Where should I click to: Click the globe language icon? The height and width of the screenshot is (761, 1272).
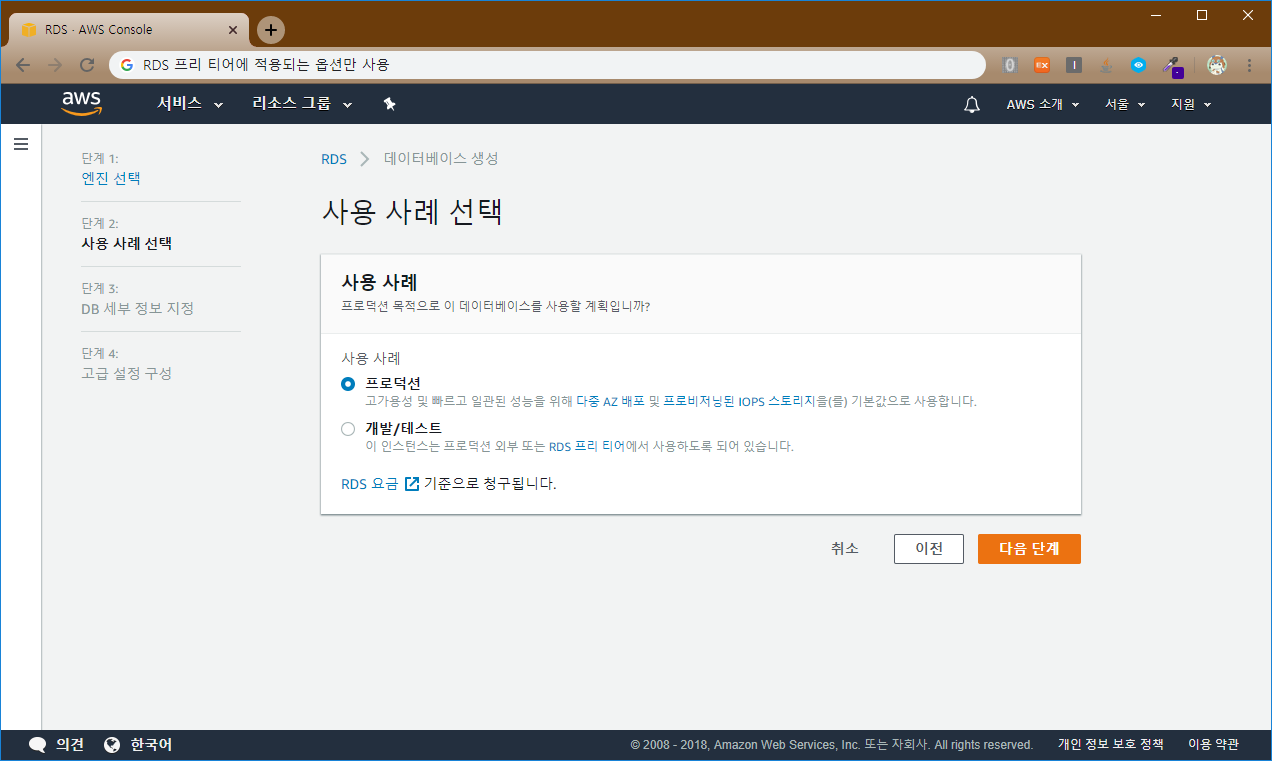pyautogui.click(x=112, y=745)
